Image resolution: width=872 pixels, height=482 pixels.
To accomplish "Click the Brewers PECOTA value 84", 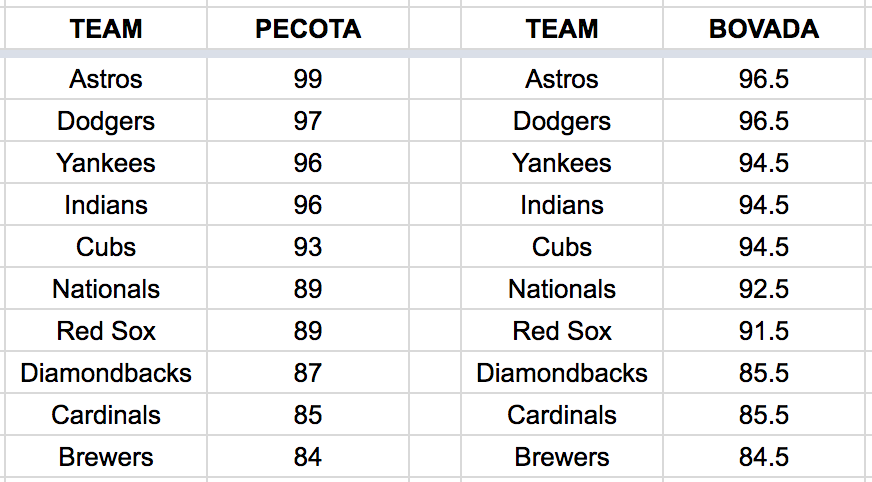I will [308, 457].
